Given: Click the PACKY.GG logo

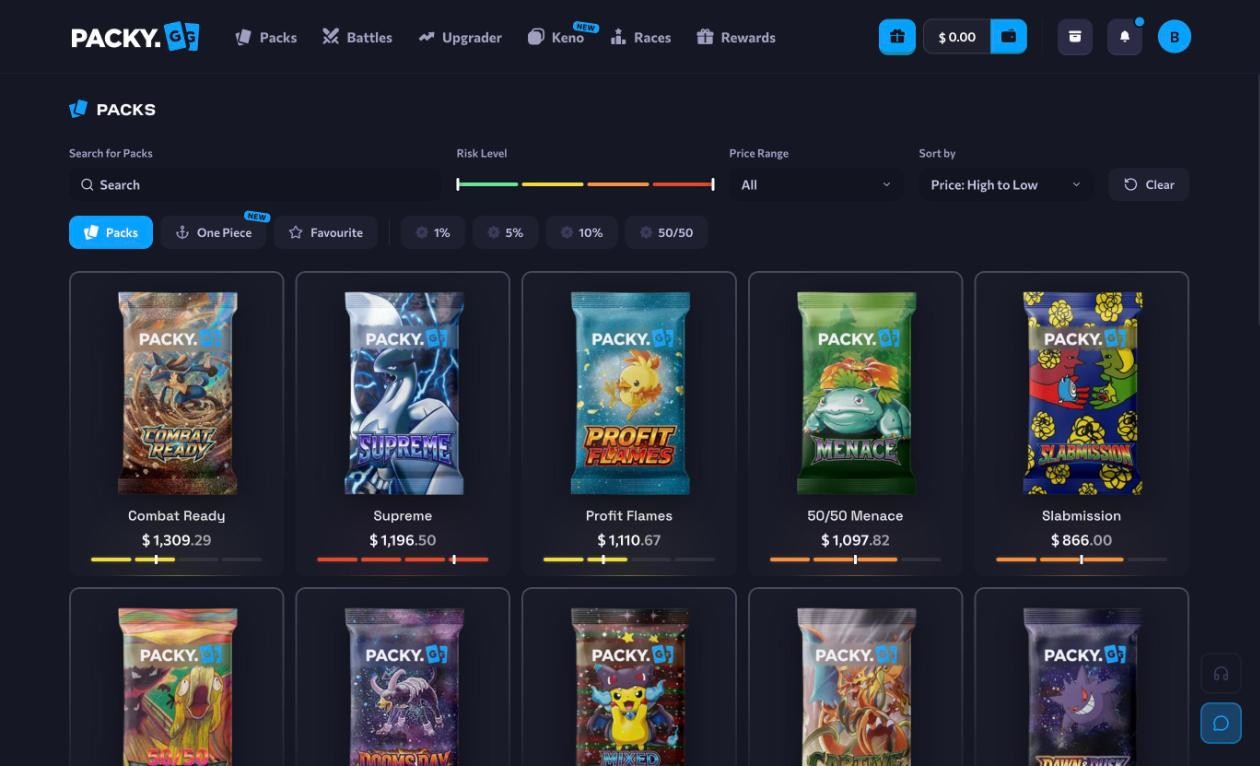Looking at the screenshot, I should click(135, 37).
